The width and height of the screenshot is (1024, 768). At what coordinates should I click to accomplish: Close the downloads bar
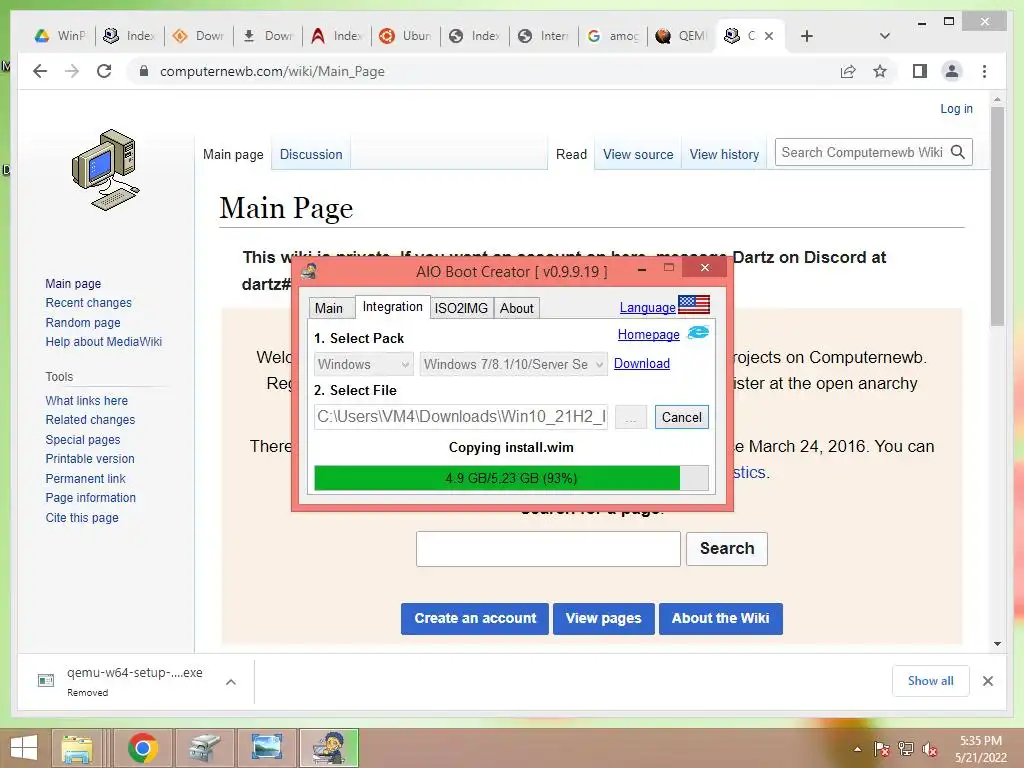987,681
